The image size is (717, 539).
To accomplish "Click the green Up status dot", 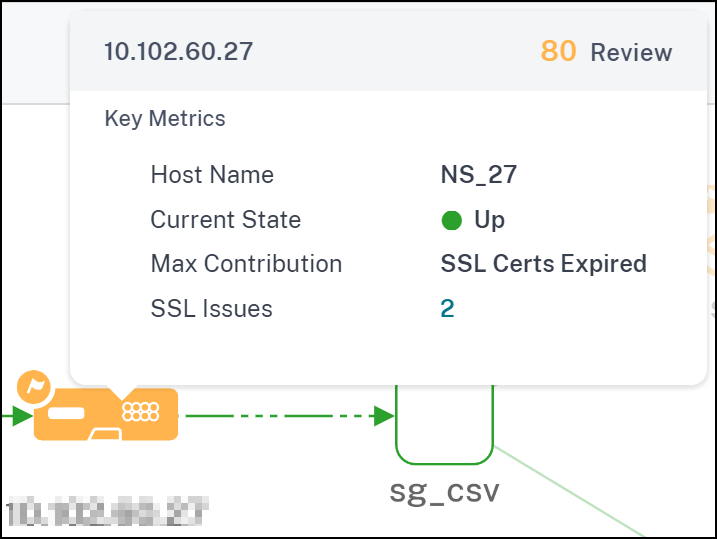I will (x=451, y=220).
